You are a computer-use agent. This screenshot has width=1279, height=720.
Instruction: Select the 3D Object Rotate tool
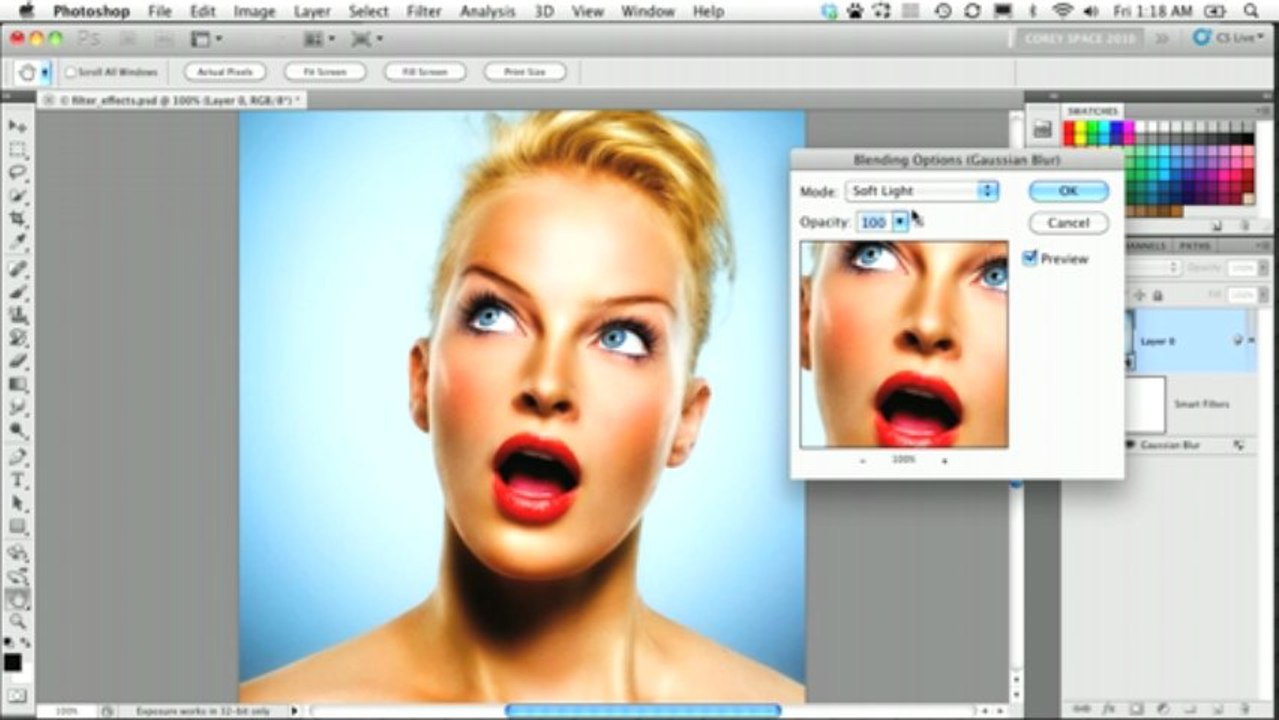[17, 553]
